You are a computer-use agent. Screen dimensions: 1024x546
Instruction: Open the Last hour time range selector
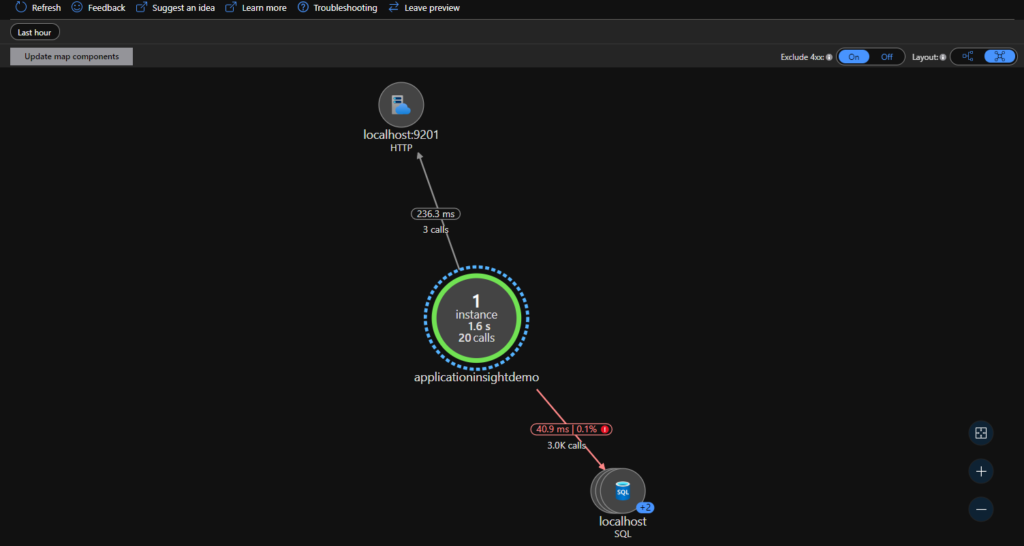pyautogui.click(x=35, y=32)
